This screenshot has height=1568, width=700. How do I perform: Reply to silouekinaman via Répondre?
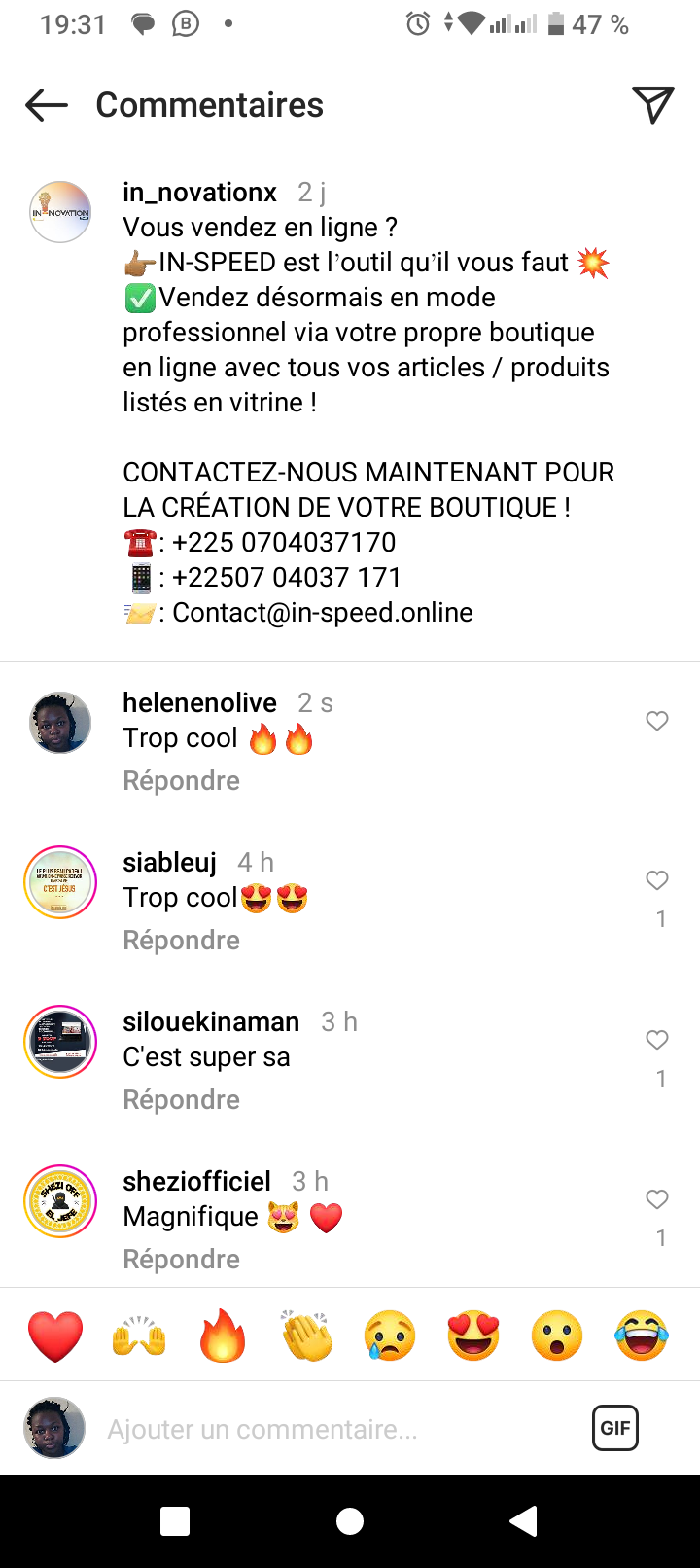(181, 1100)
